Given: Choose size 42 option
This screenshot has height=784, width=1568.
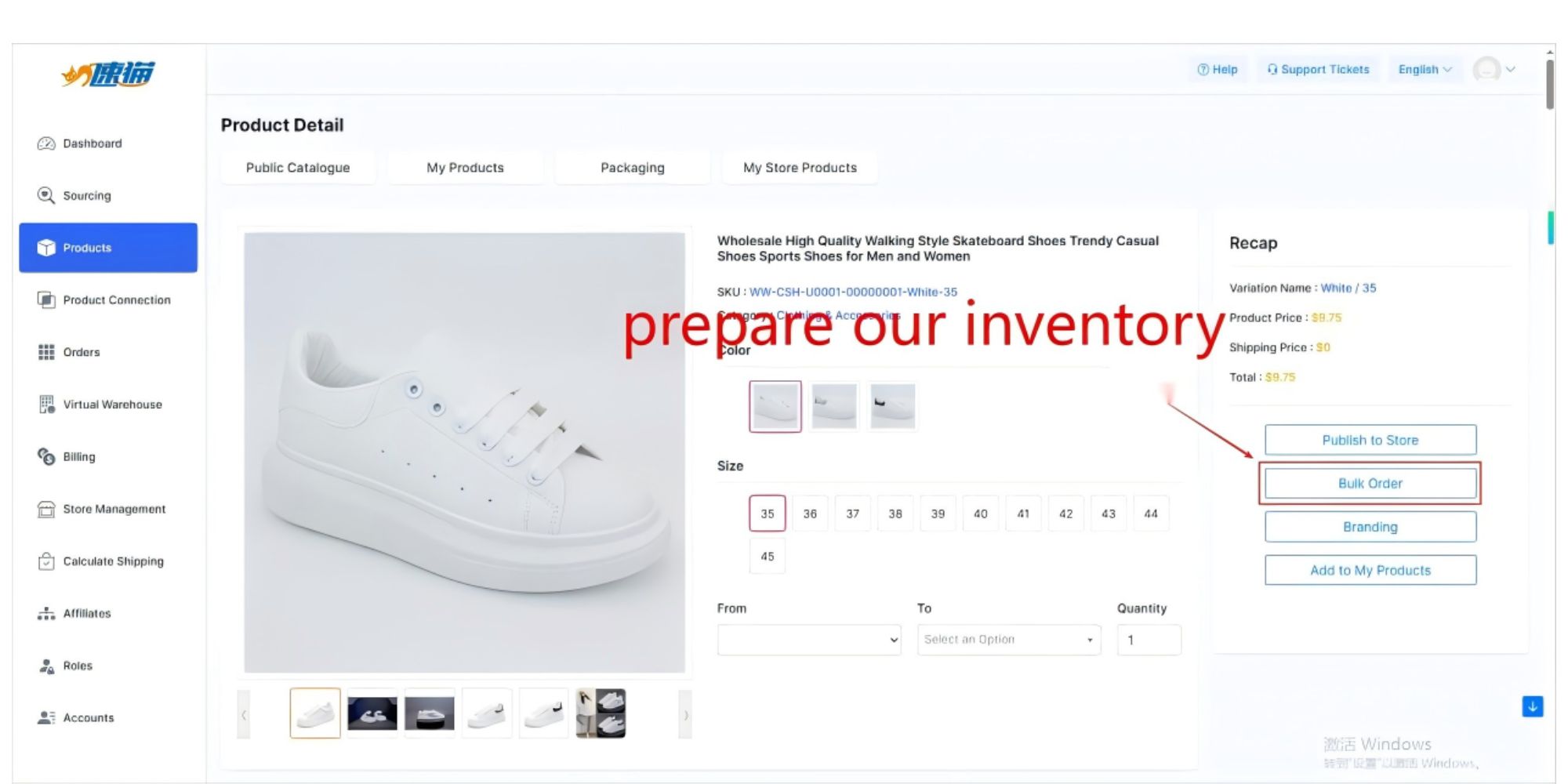Looking at the screenshot, I should [x=1065, y=514].
